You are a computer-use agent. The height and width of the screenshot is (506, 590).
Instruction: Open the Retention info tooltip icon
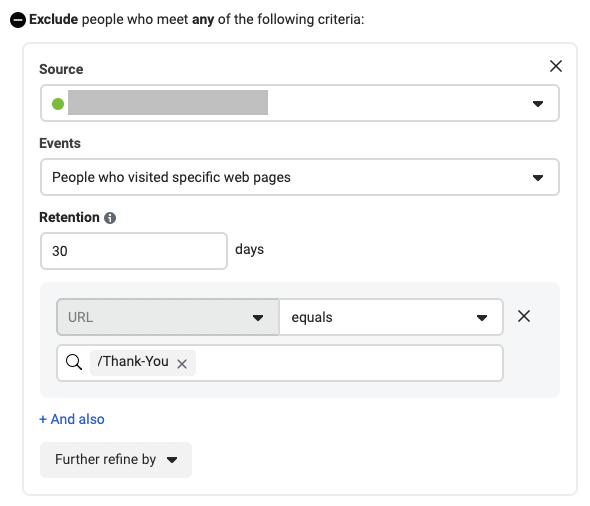click(110, 218)
